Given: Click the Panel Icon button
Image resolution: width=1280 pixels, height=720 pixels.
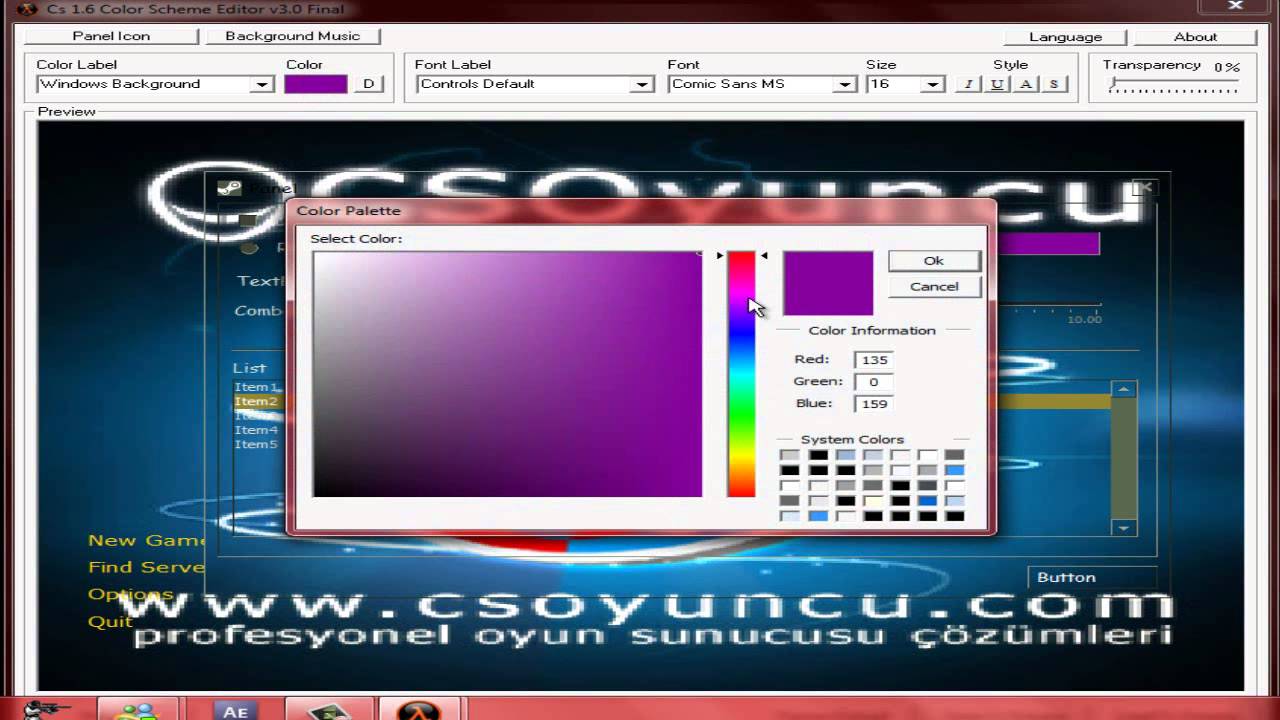Looking at the screenshot, I should coord(111,36).
